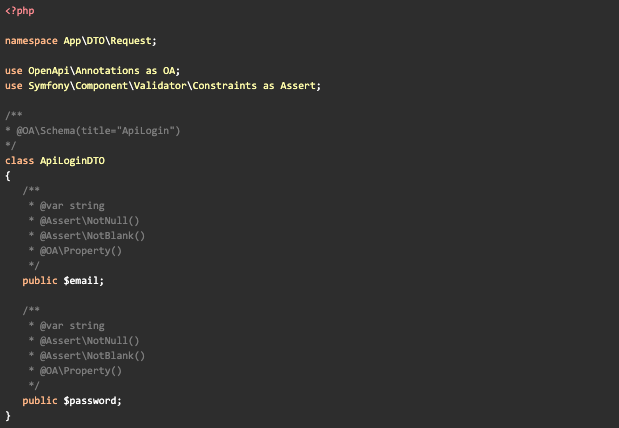Click the namespace keyword
Screen dimensions: 619x428
(31, 41)
